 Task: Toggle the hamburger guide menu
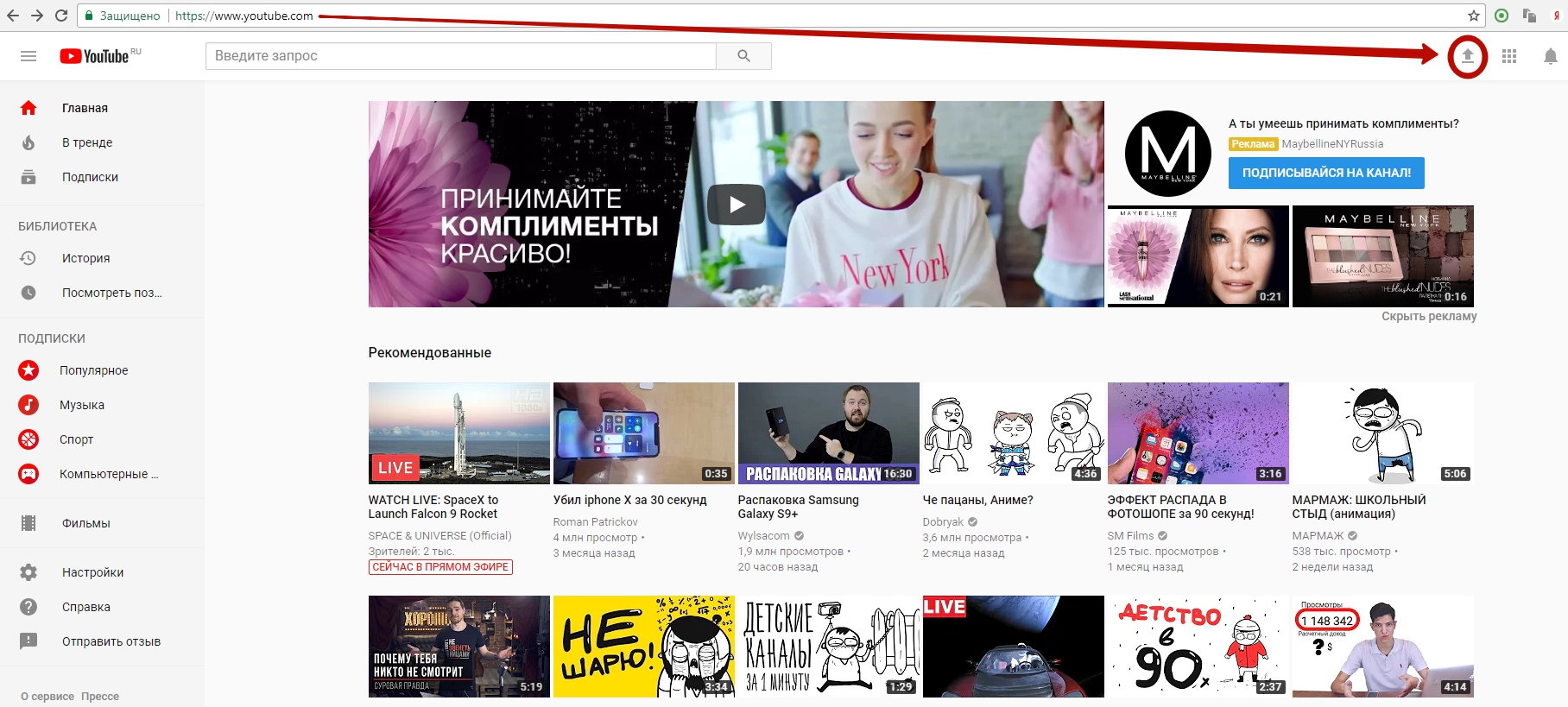[x=28, y=56]
